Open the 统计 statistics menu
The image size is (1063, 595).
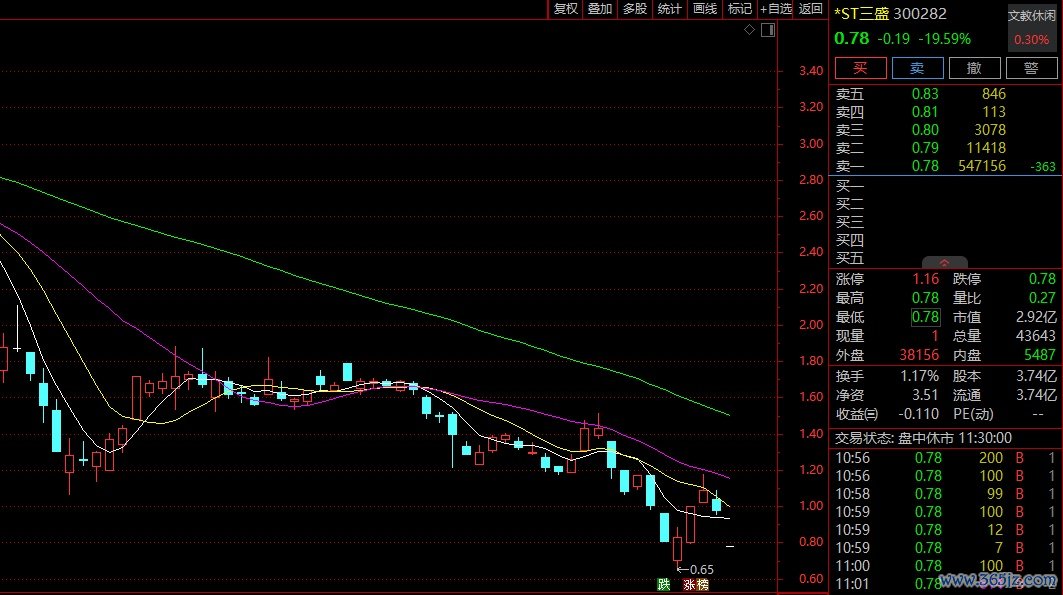point(670,9)
